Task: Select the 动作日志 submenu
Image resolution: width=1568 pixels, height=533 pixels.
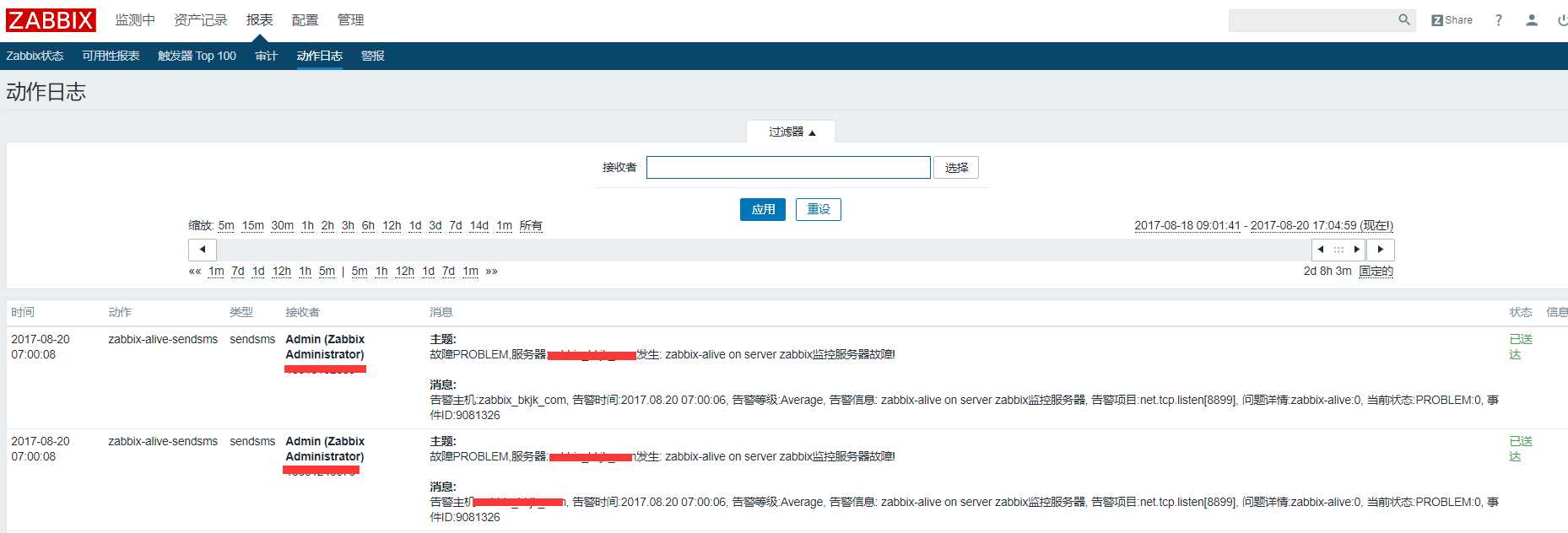Action: tap(320, 56)
